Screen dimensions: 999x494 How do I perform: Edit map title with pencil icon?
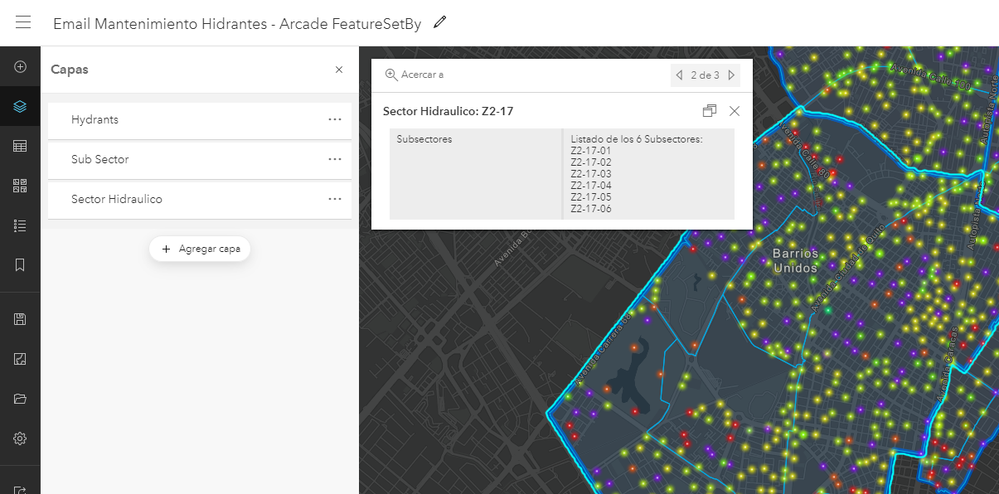[440, 22]
